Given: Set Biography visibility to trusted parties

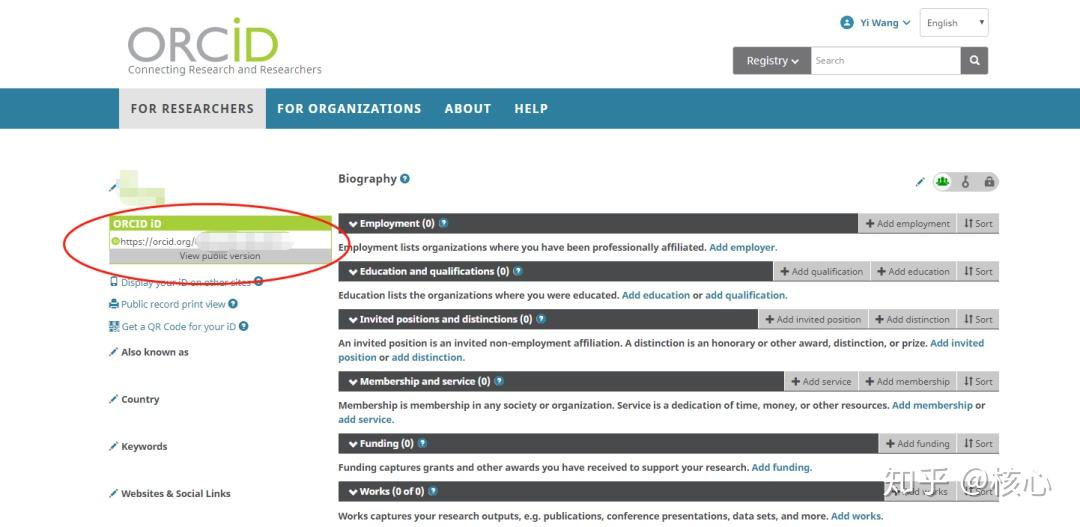Looking at the screenshot, I should coord(966,182).
